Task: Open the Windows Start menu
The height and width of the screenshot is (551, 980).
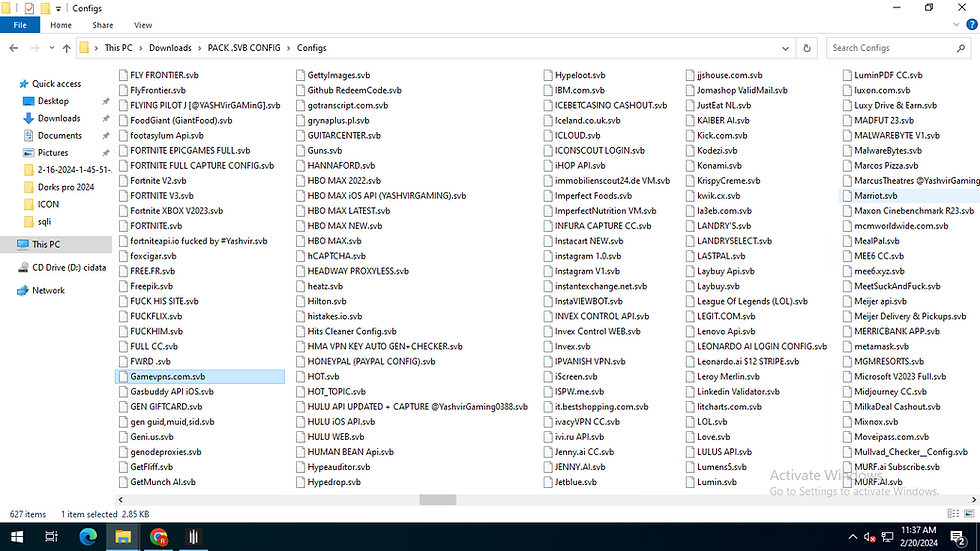Action: [x=17, y=537]
